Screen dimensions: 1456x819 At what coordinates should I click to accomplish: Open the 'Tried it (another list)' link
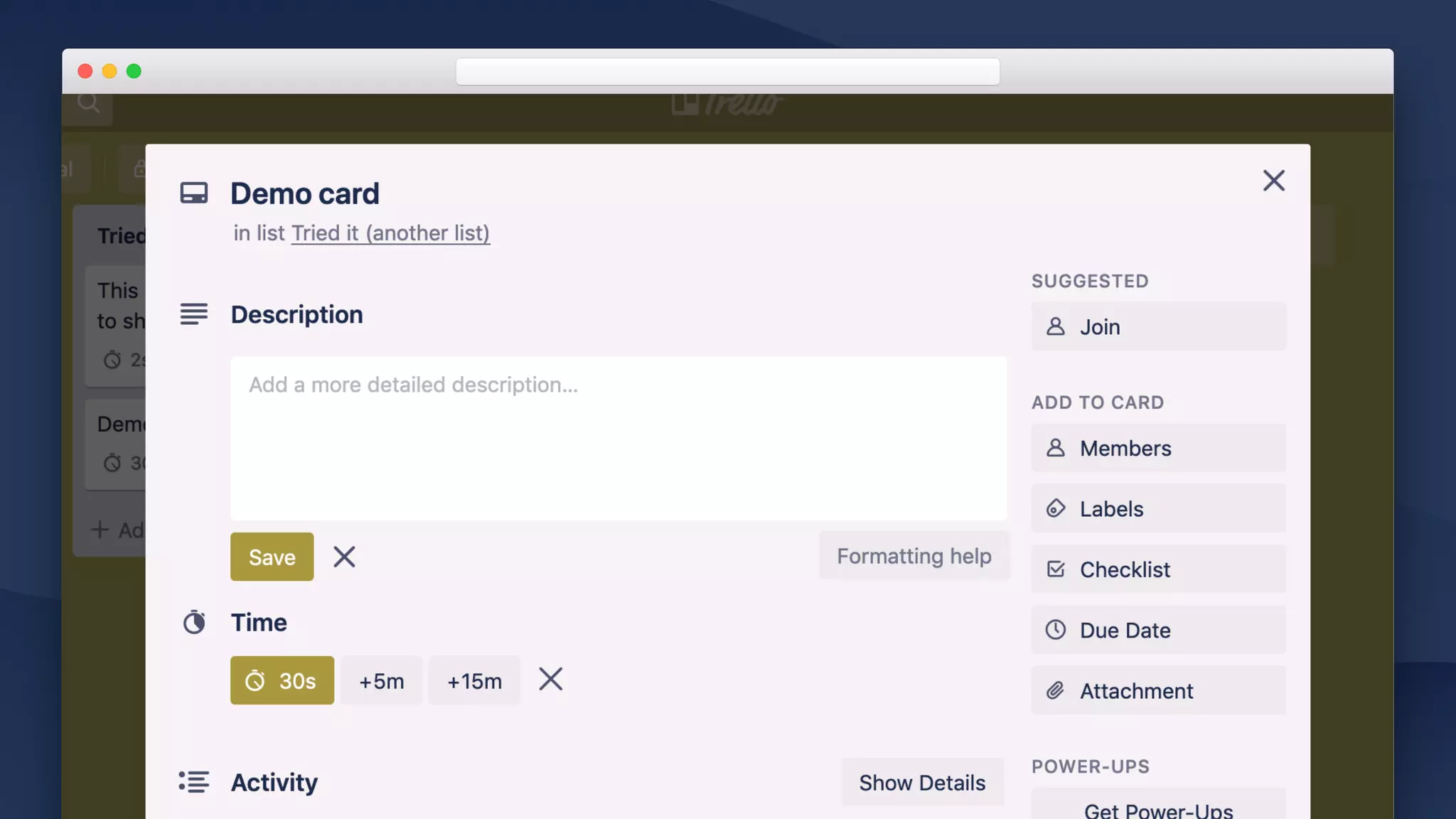pyautogui.click(x=390, y=233)
